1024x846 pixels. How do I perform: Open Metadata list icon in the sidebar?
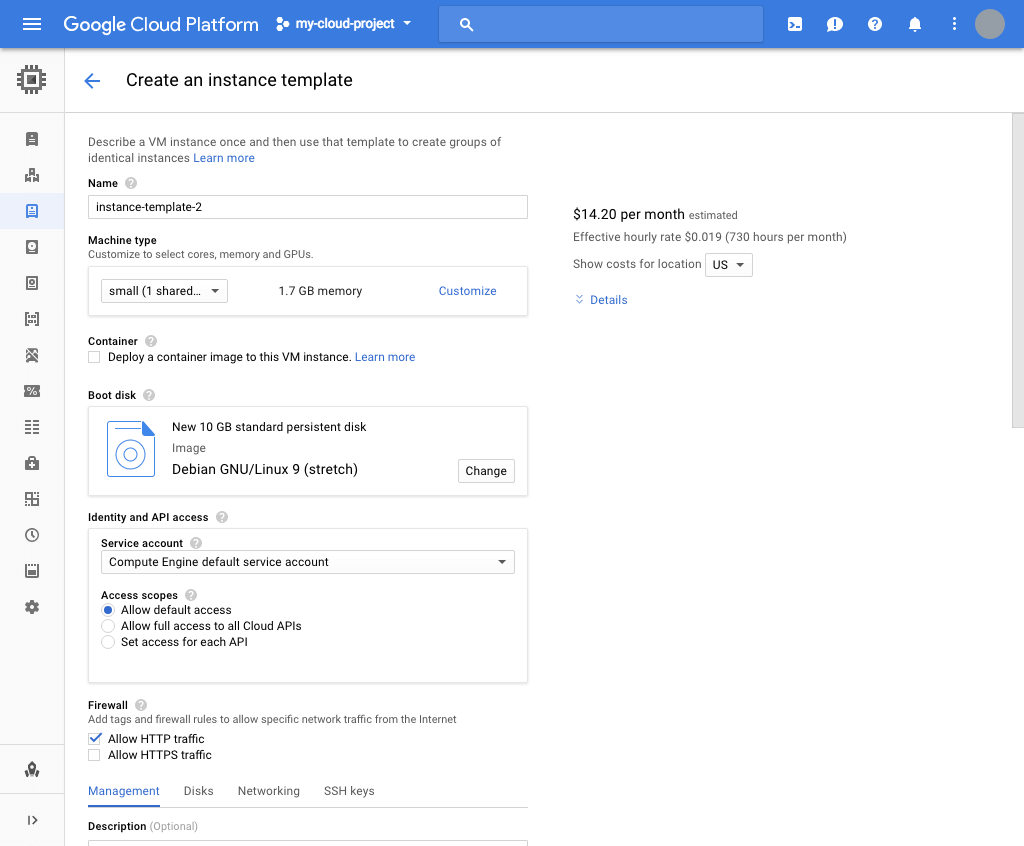coord(32,427)
